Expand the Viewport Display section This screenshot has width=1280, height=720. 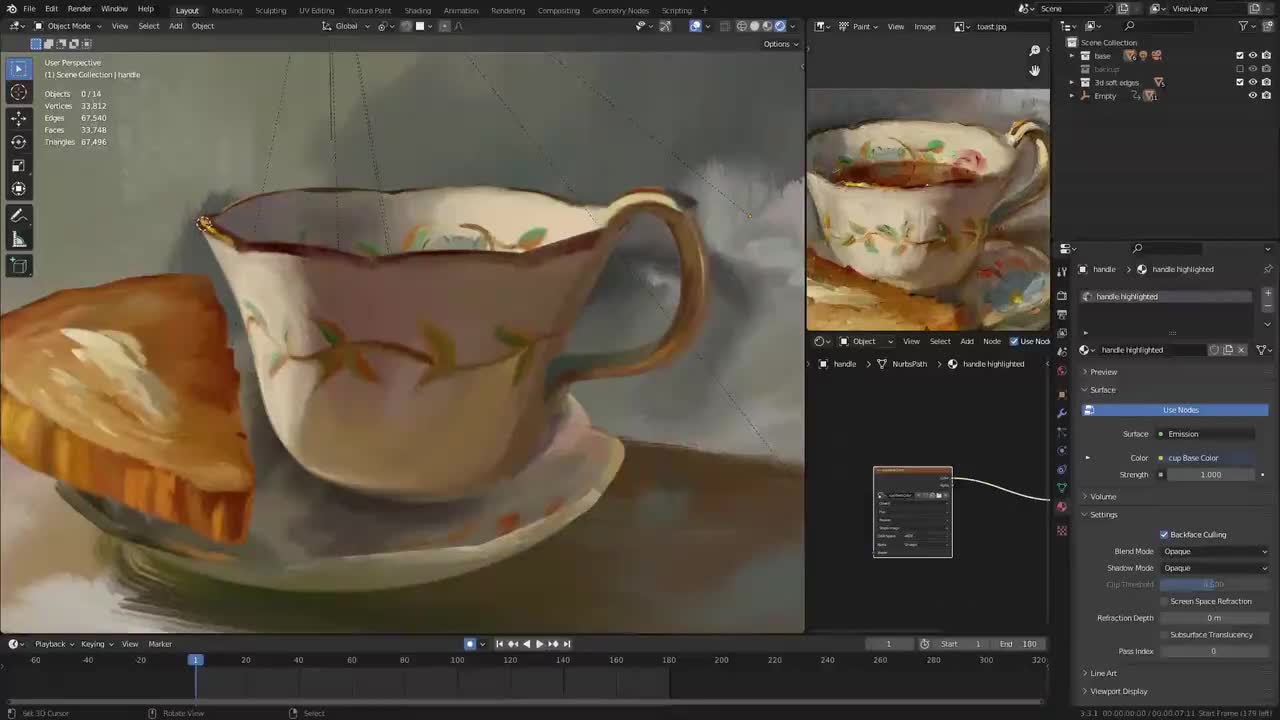[1118, 691]
